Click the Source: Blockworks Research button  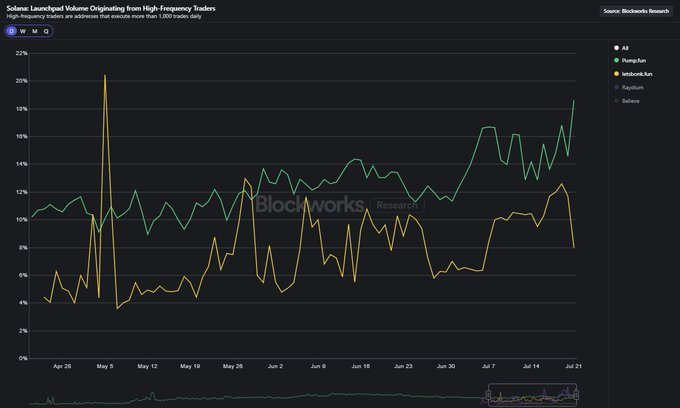(637, 11)
